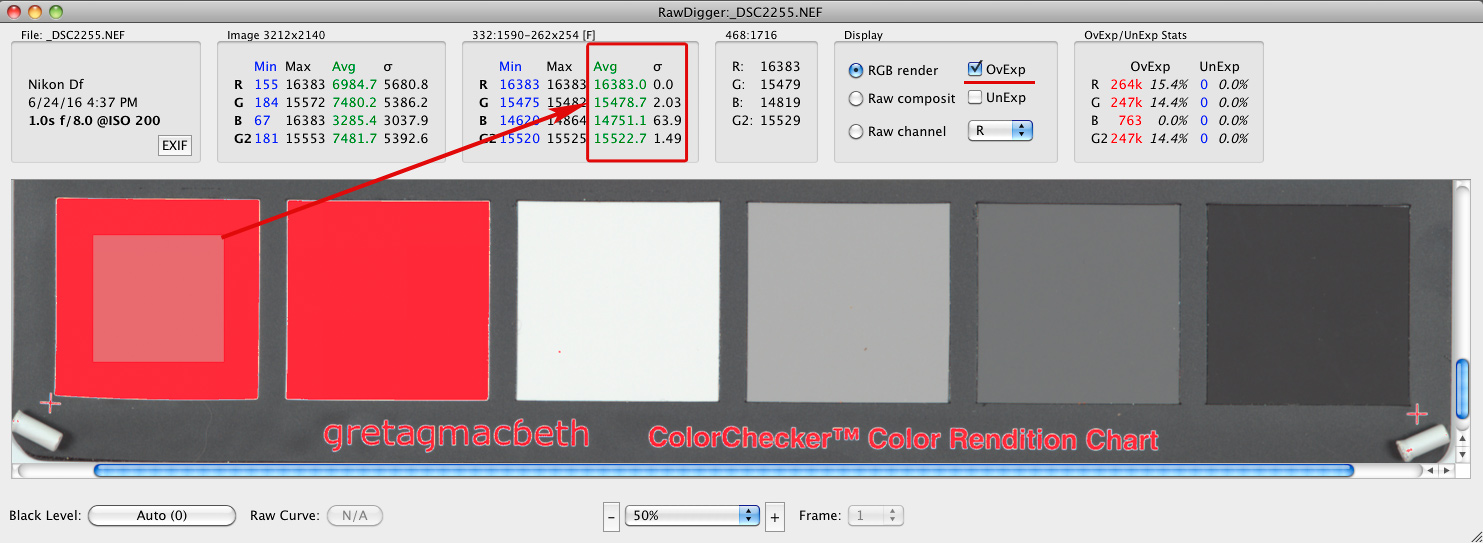The height and width of the screenshot is (543, 1483).
Task: Click the Frame number stepper
Action: 876,516
